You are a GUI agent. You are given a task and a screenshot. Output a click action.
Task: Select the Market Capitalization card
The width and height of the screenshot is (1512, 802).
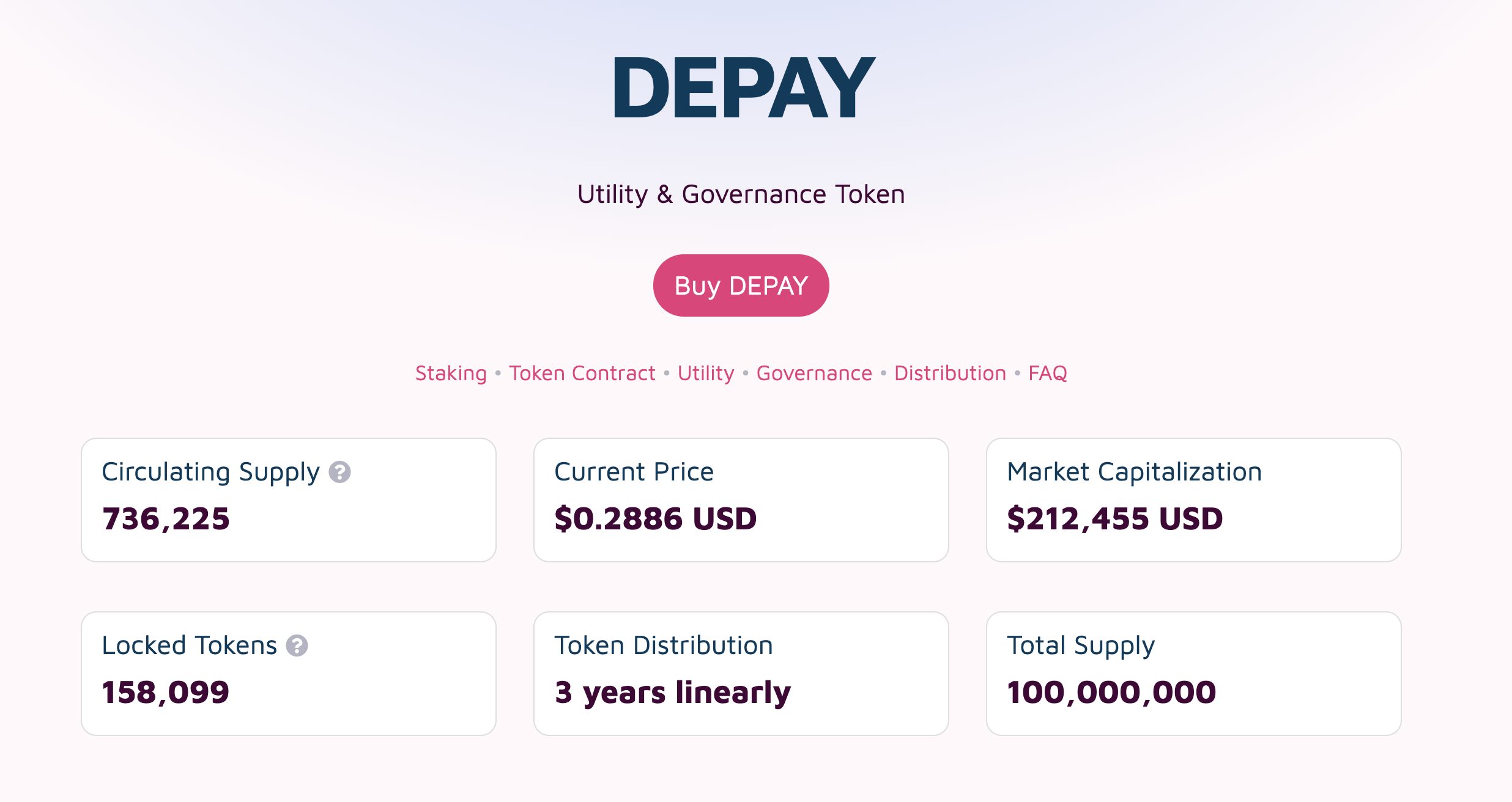coord(1194,500)
